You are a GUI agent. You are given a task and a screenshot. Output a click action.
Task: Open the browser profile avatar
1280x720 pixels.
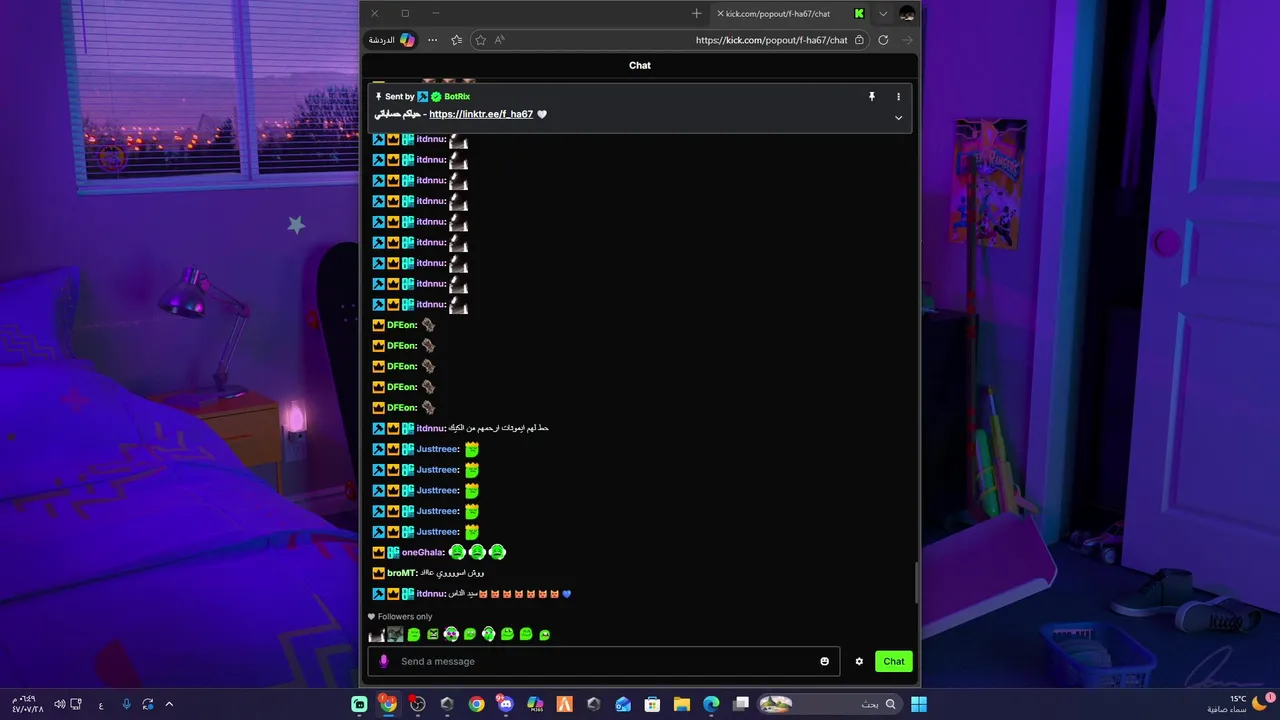(x=907, y=14)
